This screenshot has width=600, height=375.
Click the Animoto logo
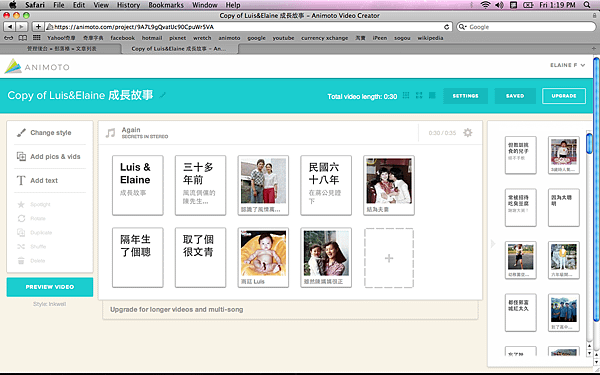pos(37,67)
